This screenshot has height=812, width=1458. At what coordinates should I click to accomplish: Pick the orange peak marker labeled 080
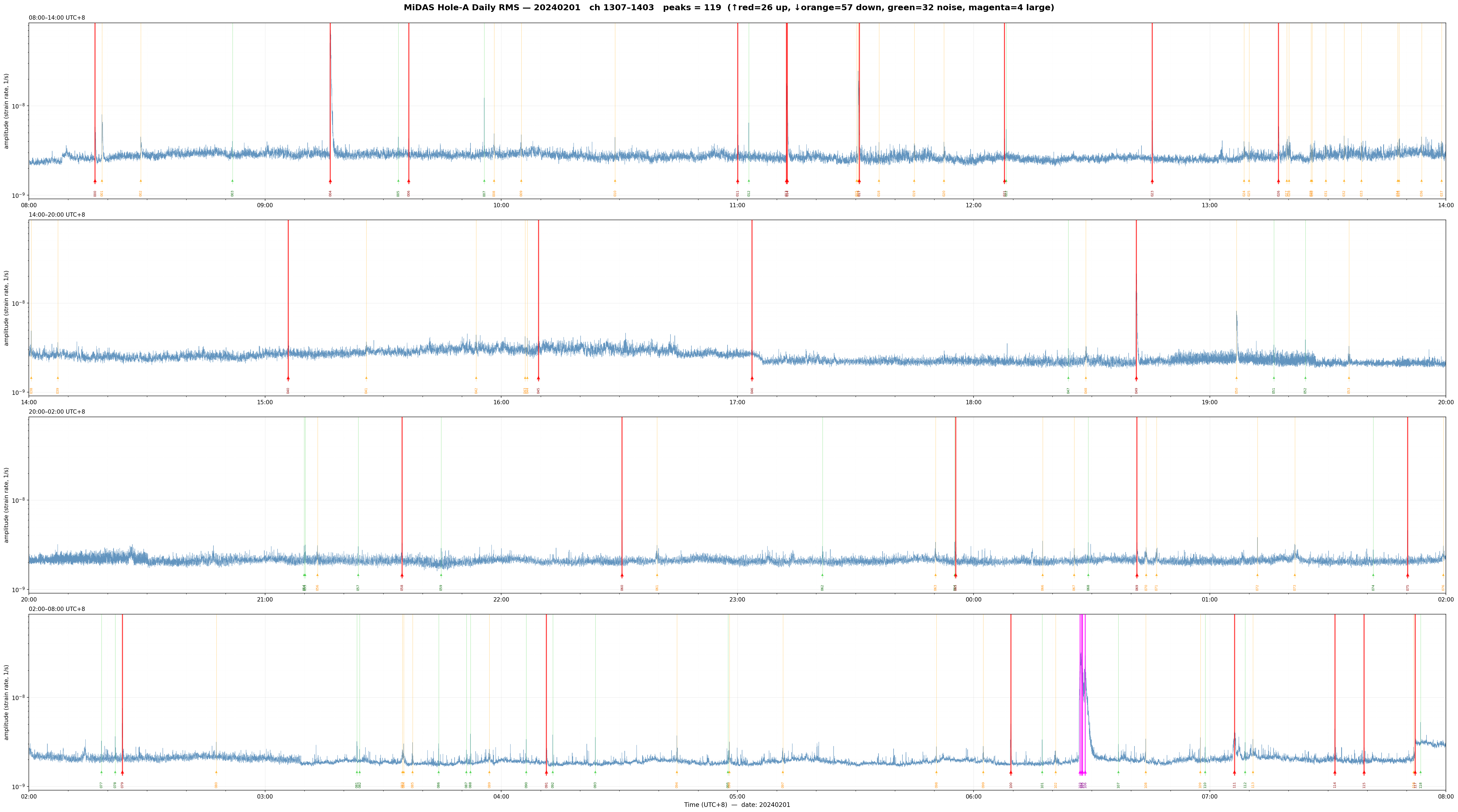point(216,772)
